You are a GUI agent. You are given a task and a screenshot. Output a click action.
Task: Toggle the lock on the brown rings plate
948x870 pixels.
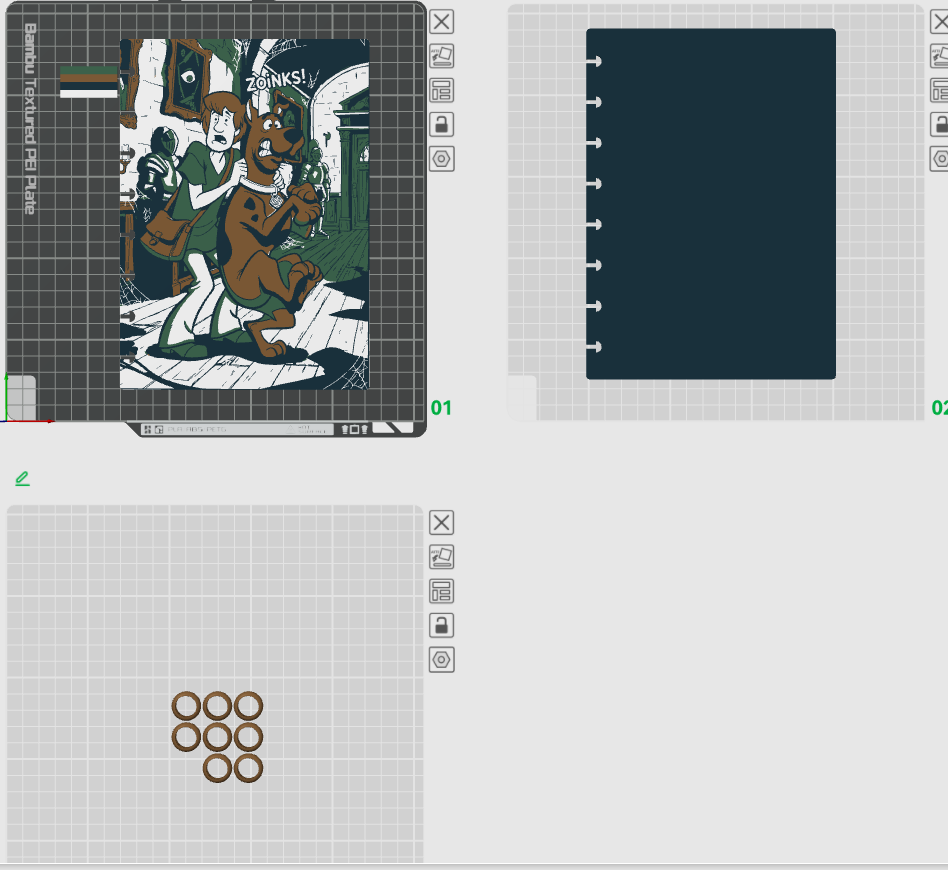click(x=441, y=625)
